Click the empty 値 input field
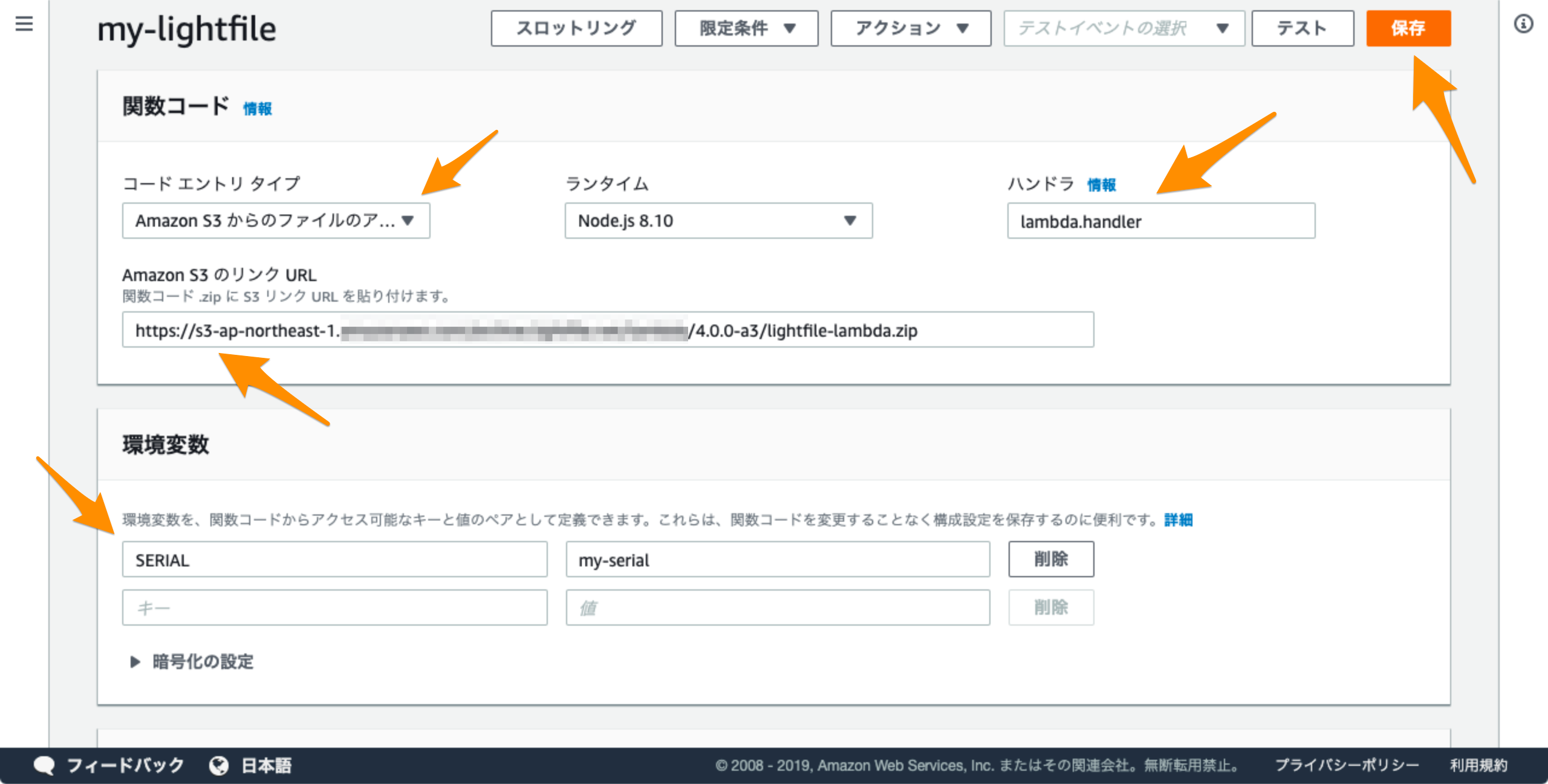1548x784 pixels. pos(778,607)
